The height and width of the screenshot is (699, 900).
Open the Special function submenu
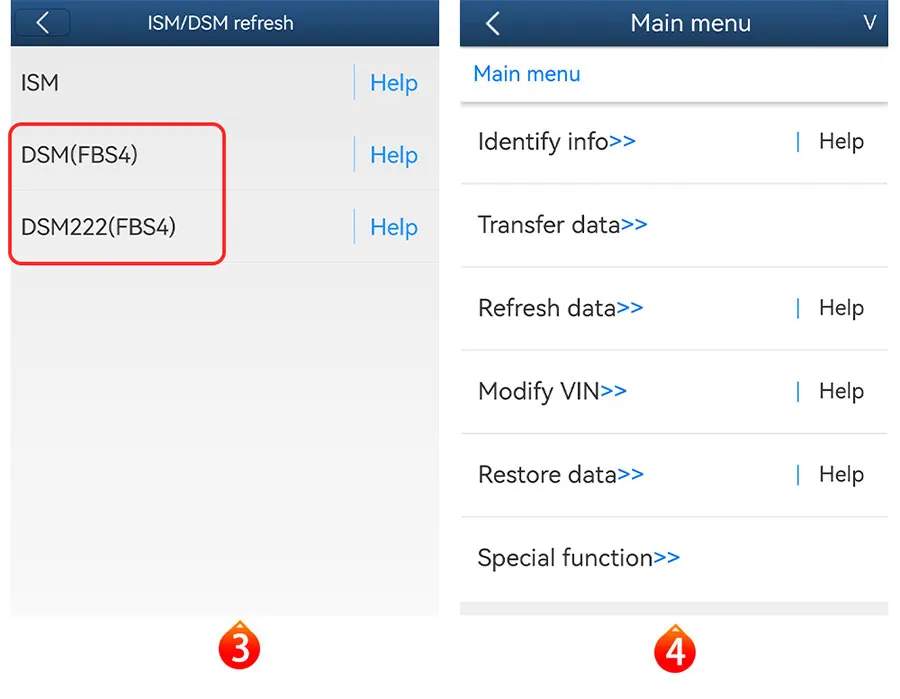coord(578,558)
